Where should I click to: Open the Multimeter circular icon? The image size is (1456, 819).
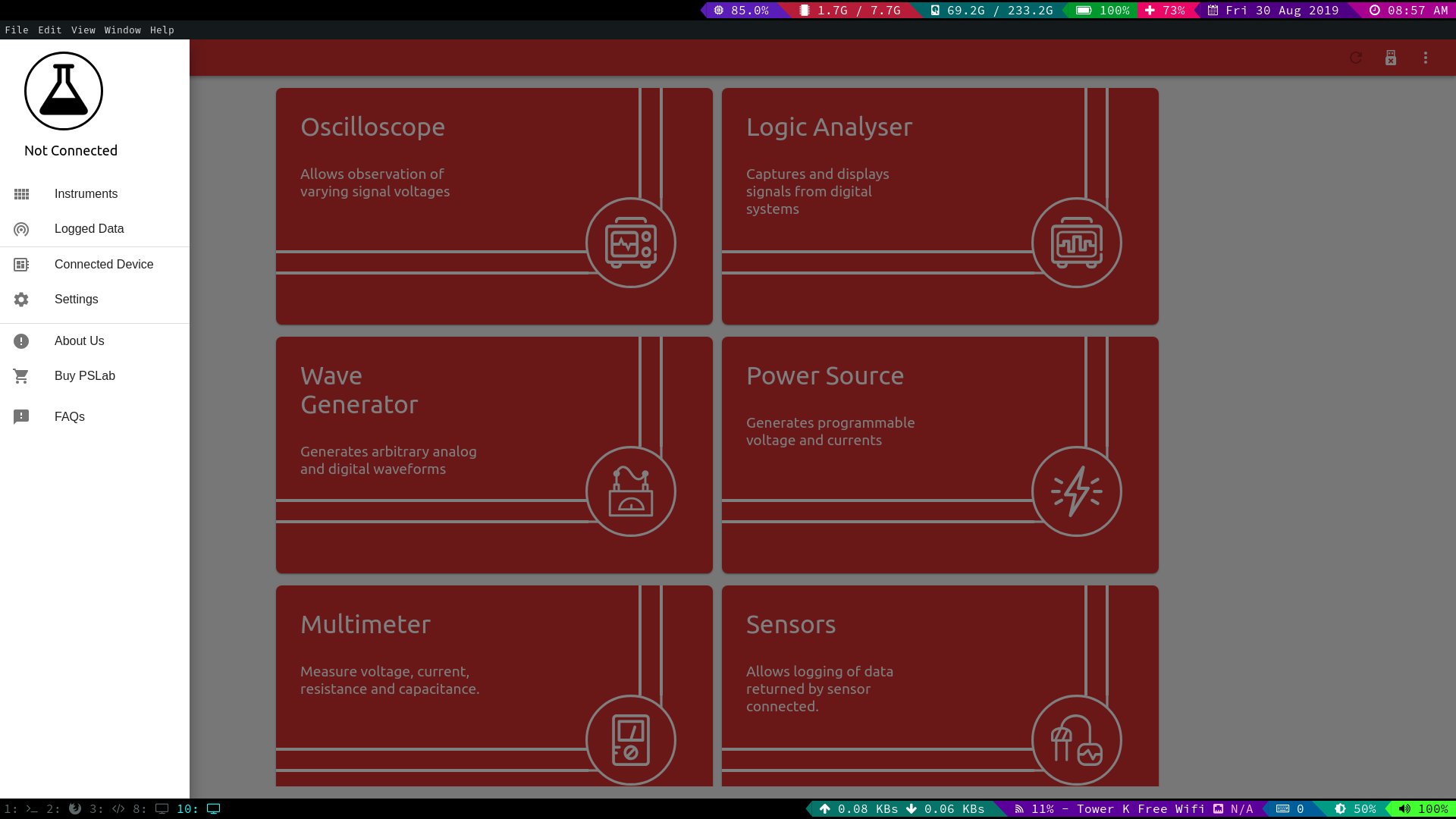[630, 740]
